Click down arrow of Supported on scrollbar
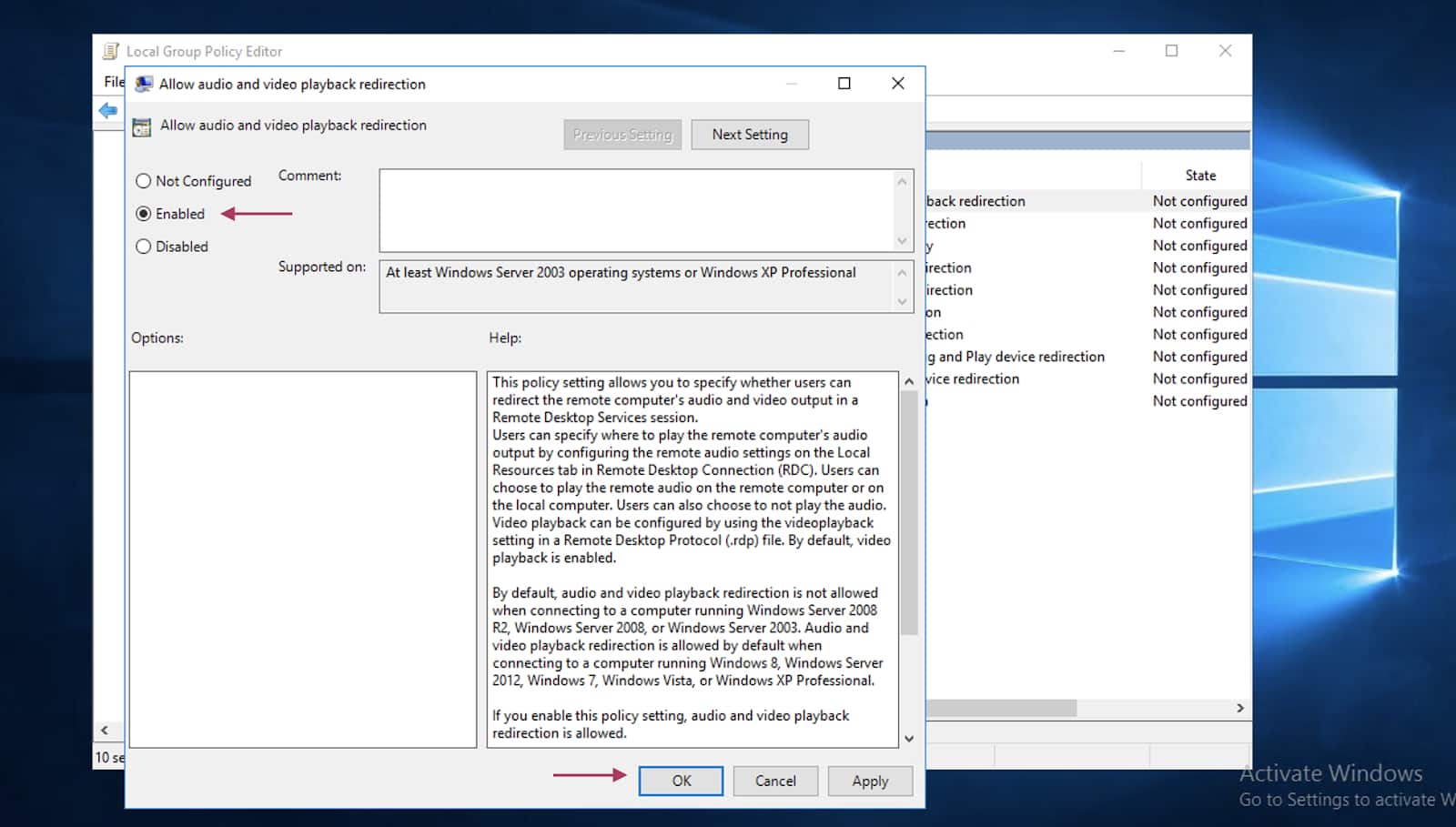1456x827 pixels. [903, 302]
